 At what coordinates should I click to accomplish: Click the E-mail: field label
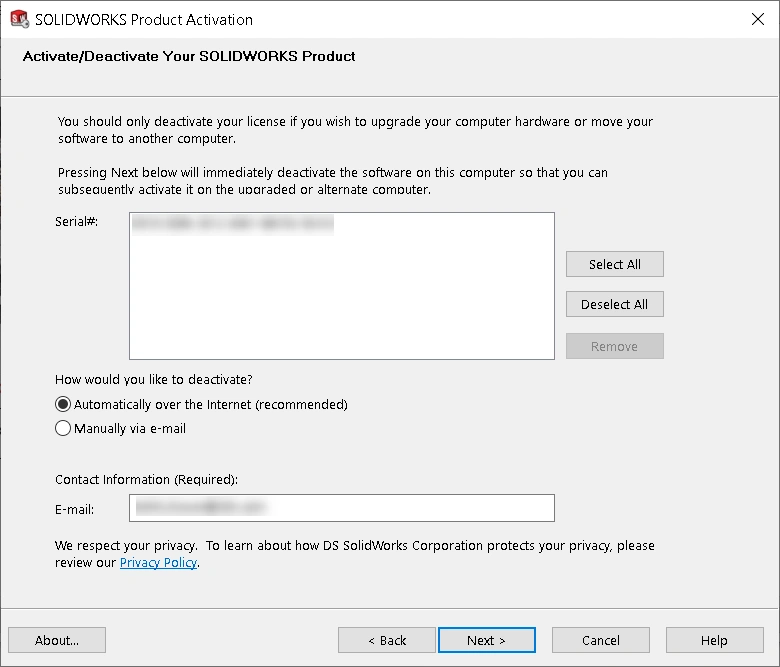pos(75,510)
